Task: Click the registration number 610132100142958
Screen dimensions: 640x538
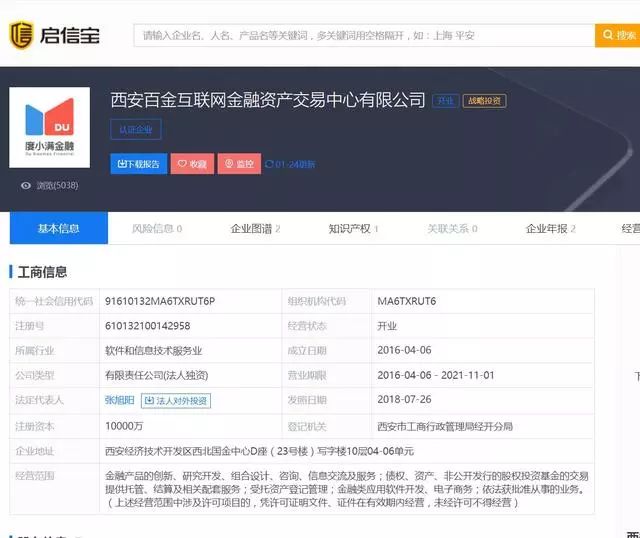Action: tap(148, 326)
